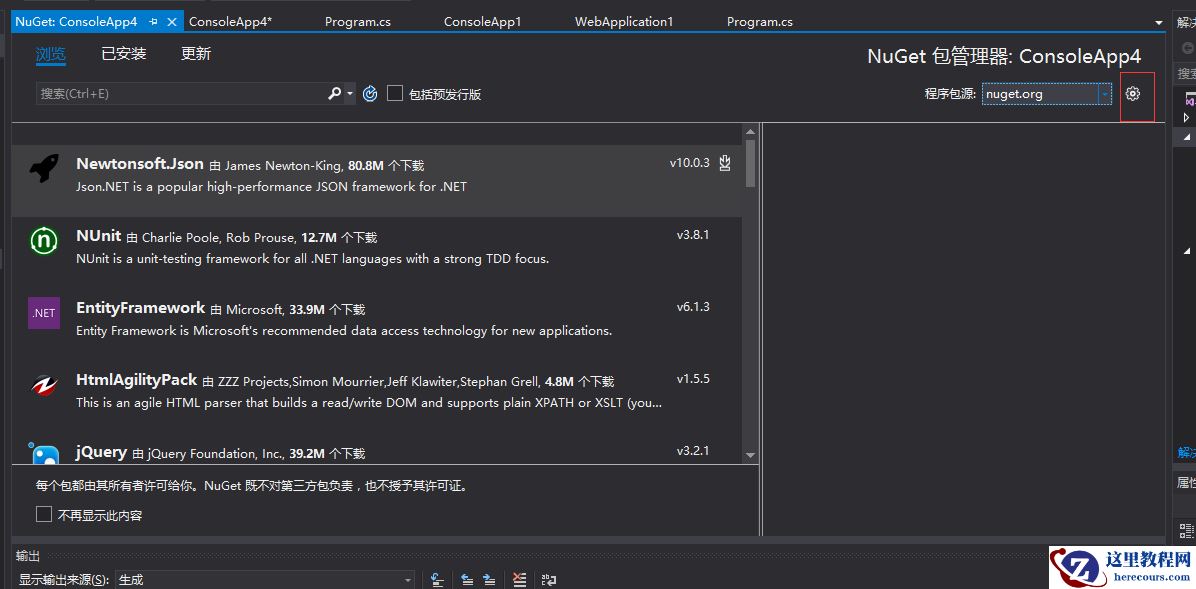Click download arrow next to v10.0.3
The width and height of the screenshot is (1196, 589).
(725, 163)
